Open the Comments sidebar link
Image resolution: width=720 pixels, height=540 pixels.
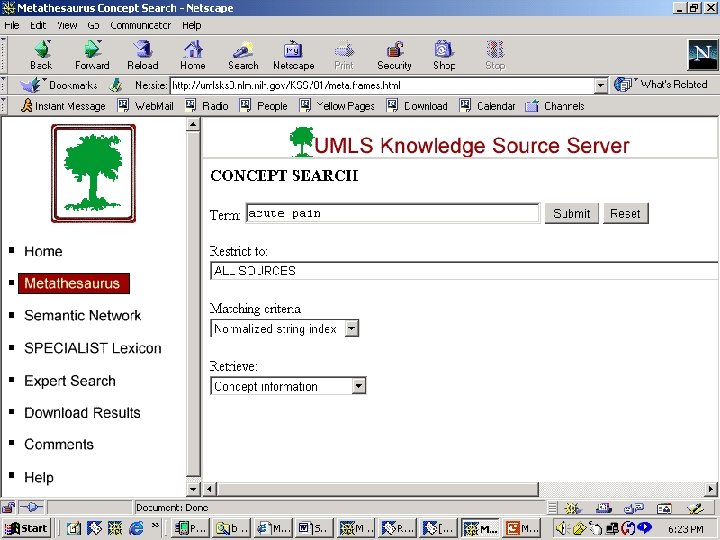59,444
